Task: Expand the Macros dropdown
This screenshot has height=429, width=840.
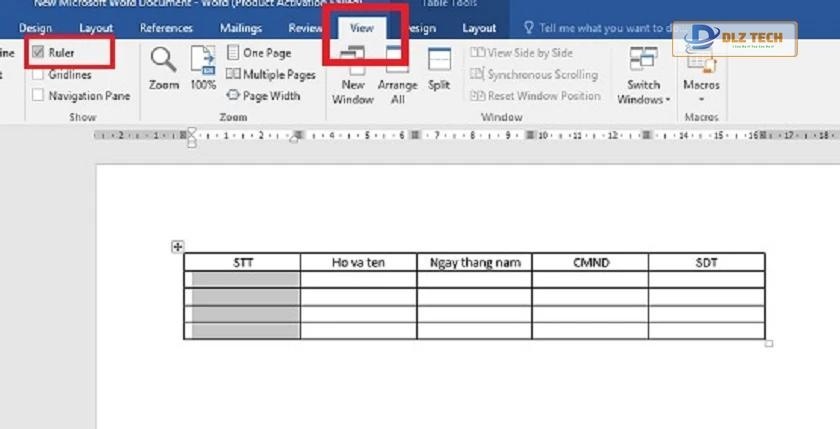Action: coord(701,75)
